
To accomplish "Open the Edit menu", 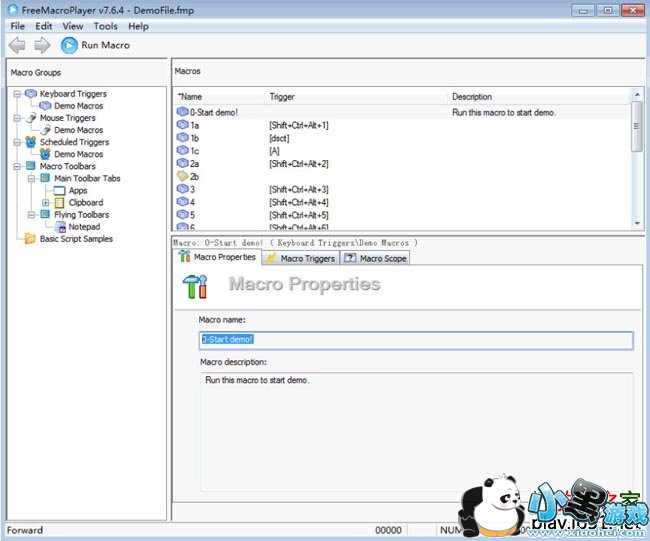I will [44, 26].
